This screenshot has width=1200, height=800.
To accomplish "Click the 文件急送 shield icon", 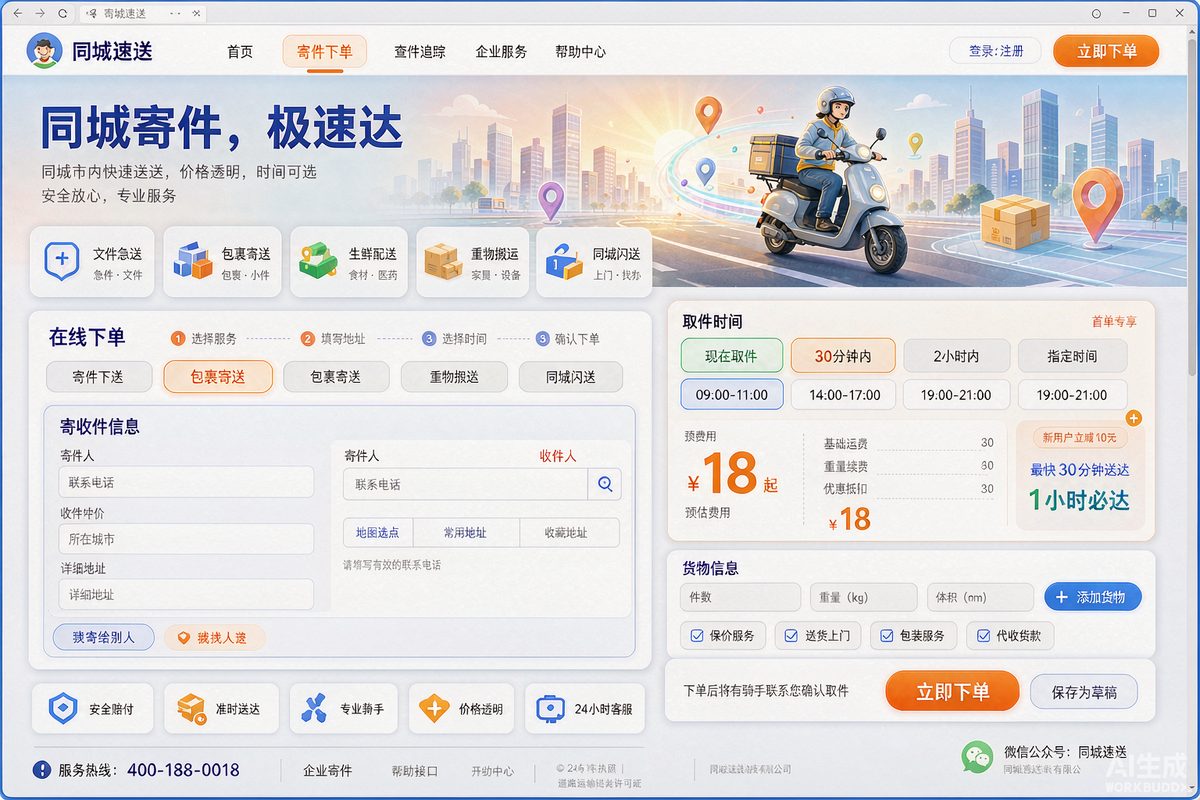I will 62,260.
